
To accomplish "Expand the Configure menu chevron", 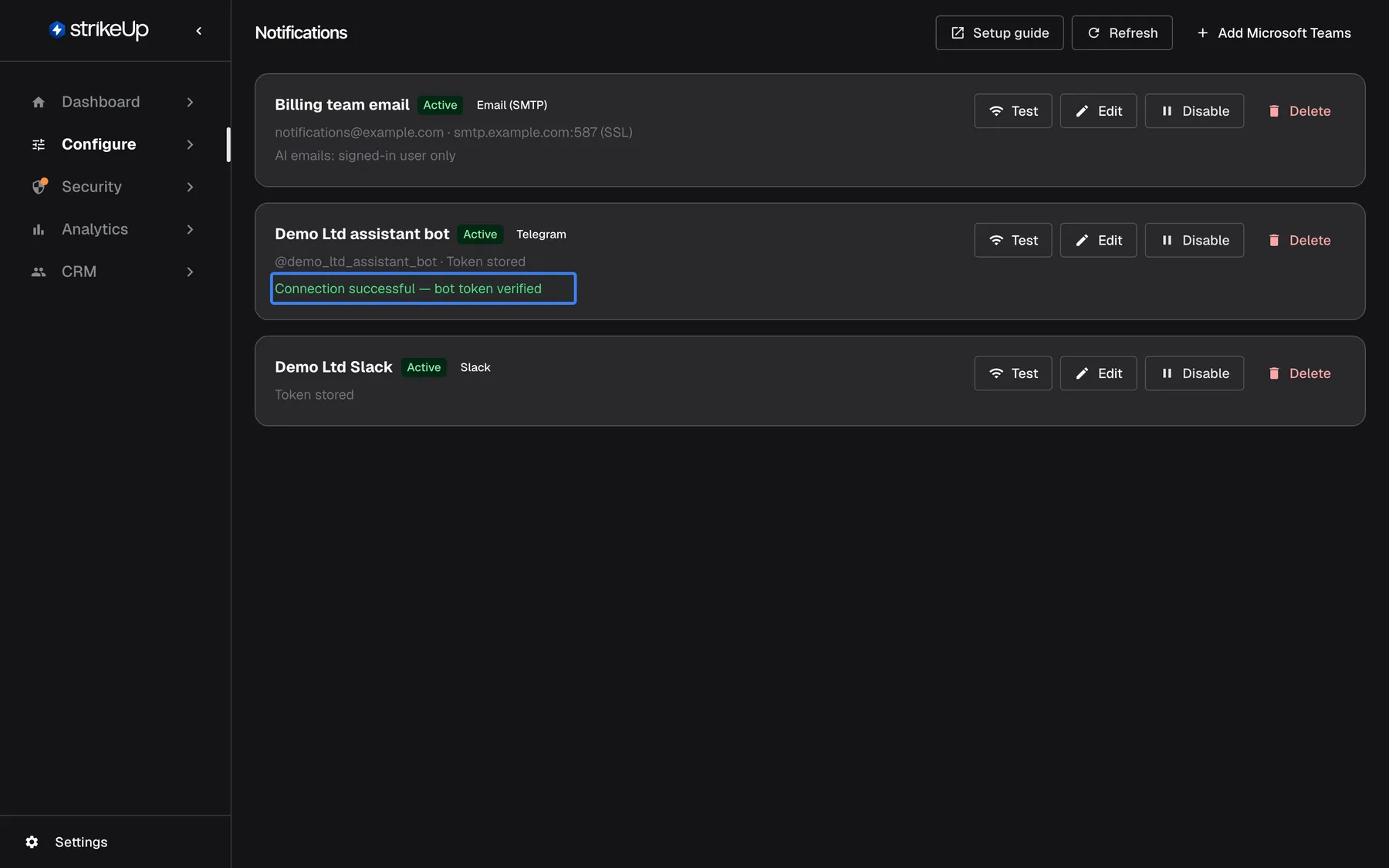I will pyautogui.click(x=190, y=144).
